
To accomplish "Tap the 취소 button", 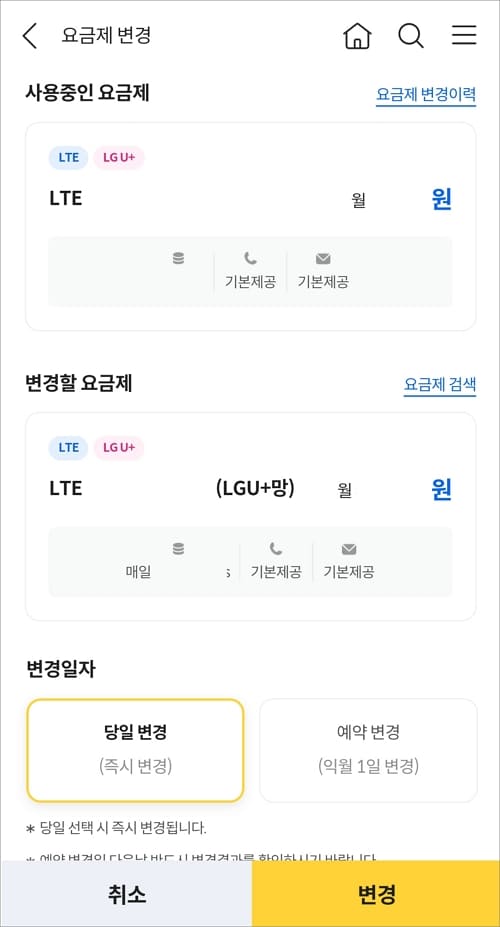I will coord(126,894).
